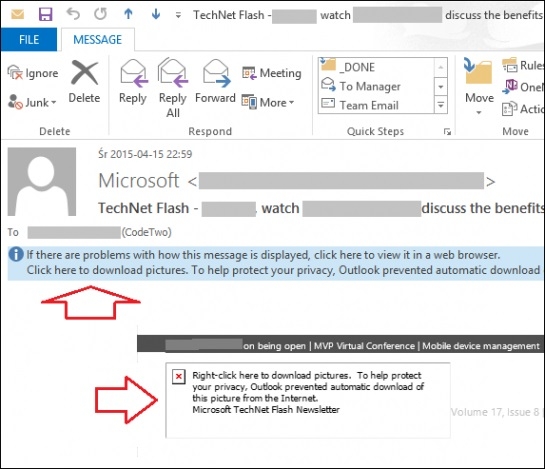The height and width of the screenshot is (469, 545).
Task: Forward this message
Action: coord(215,82)
